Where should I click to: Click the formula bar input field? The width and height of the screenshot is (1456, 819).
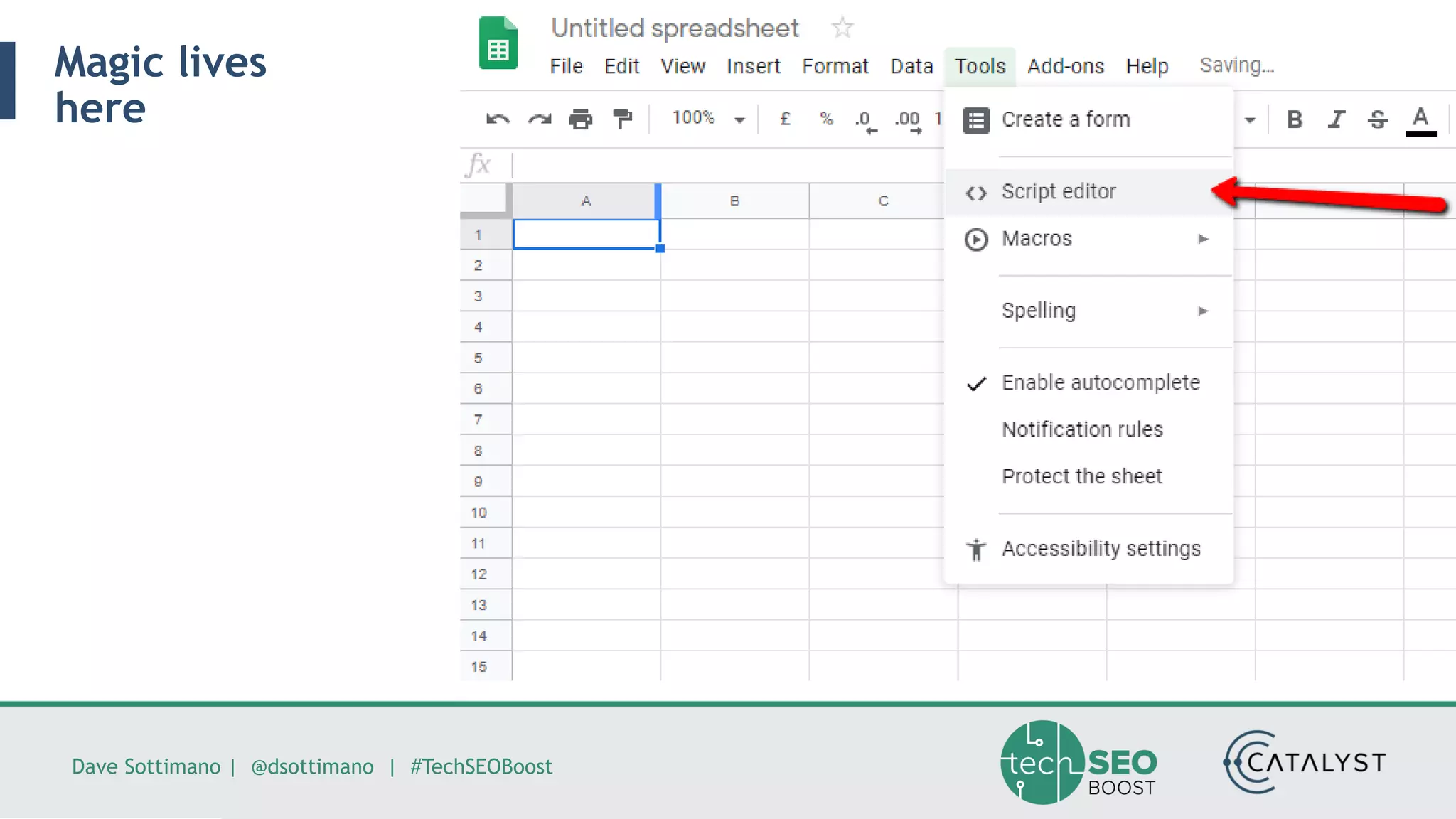(x=725, y=165)
